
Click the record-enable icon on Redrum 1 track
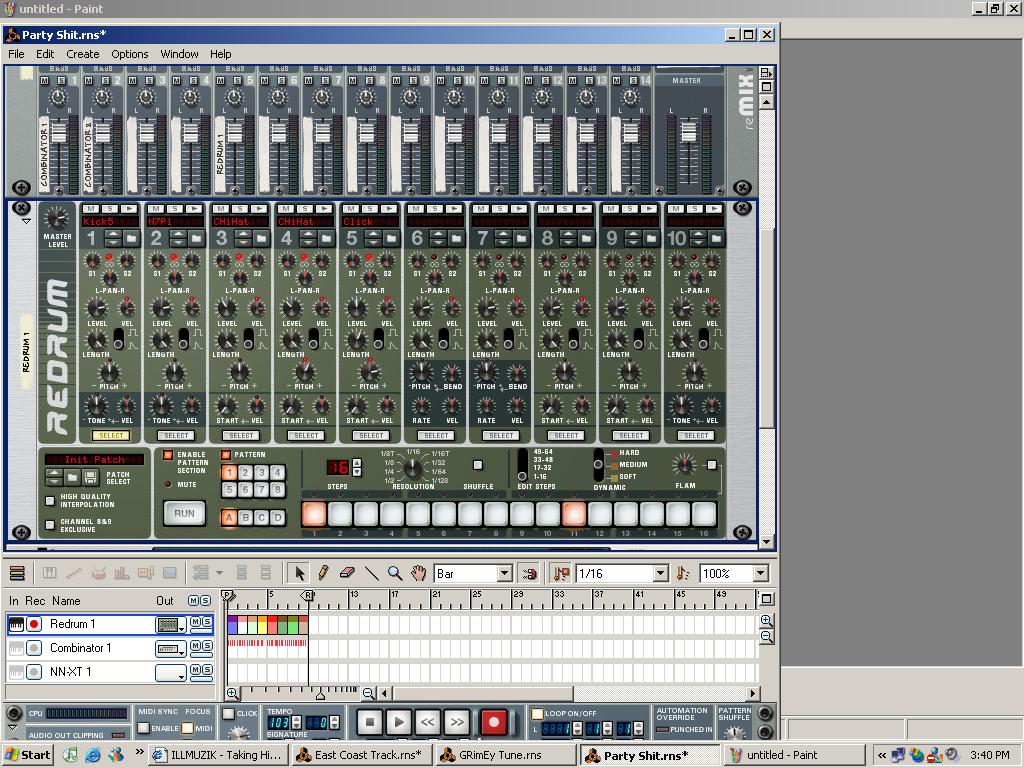coord(34,624)
